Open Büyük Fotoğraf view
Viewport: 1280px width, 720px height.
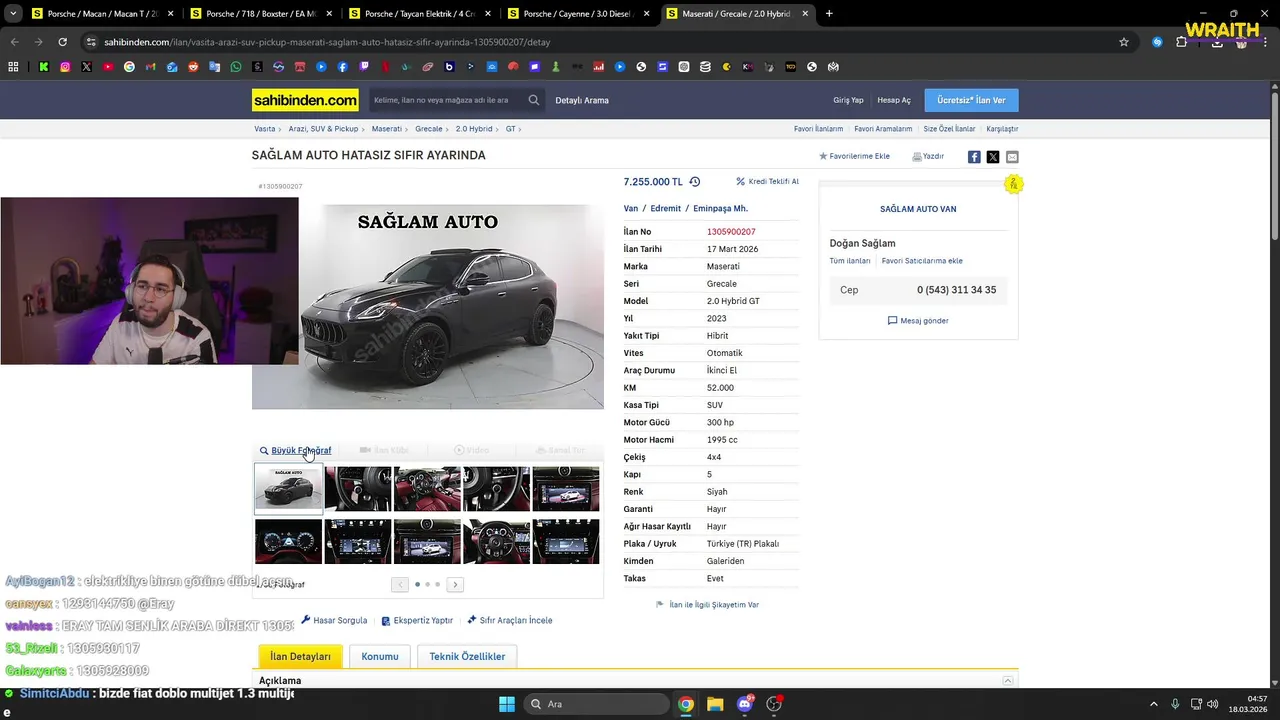[x=295, y=451]
